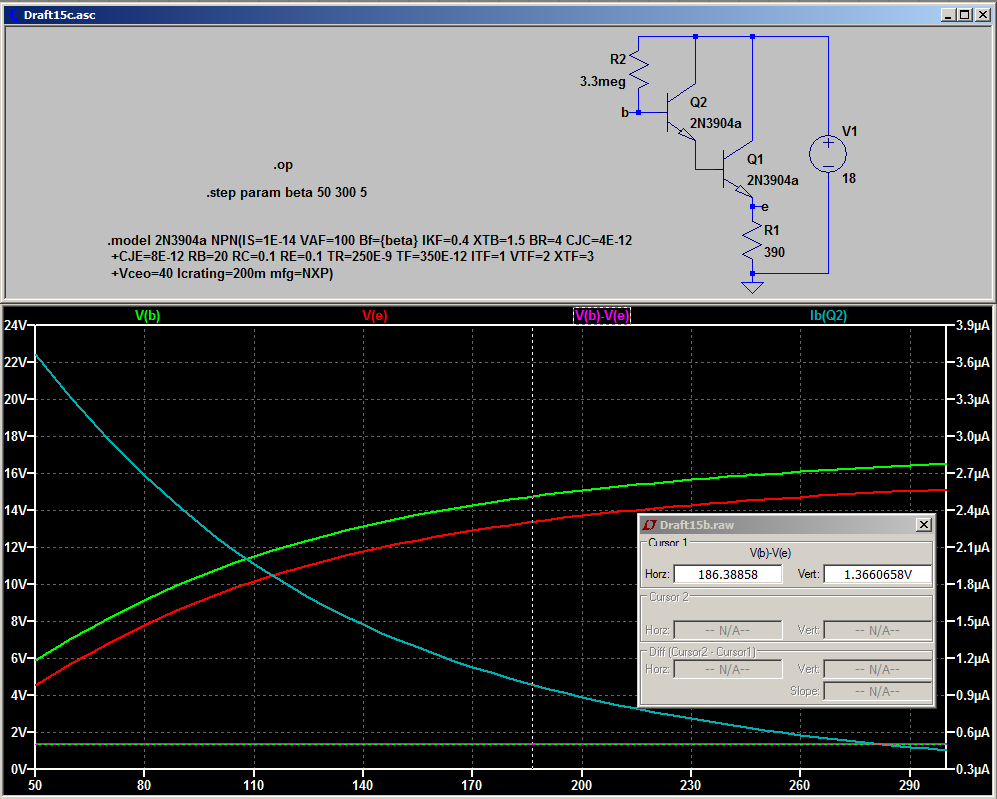Click the net label 'b' at Q2 base

[624, 113]
